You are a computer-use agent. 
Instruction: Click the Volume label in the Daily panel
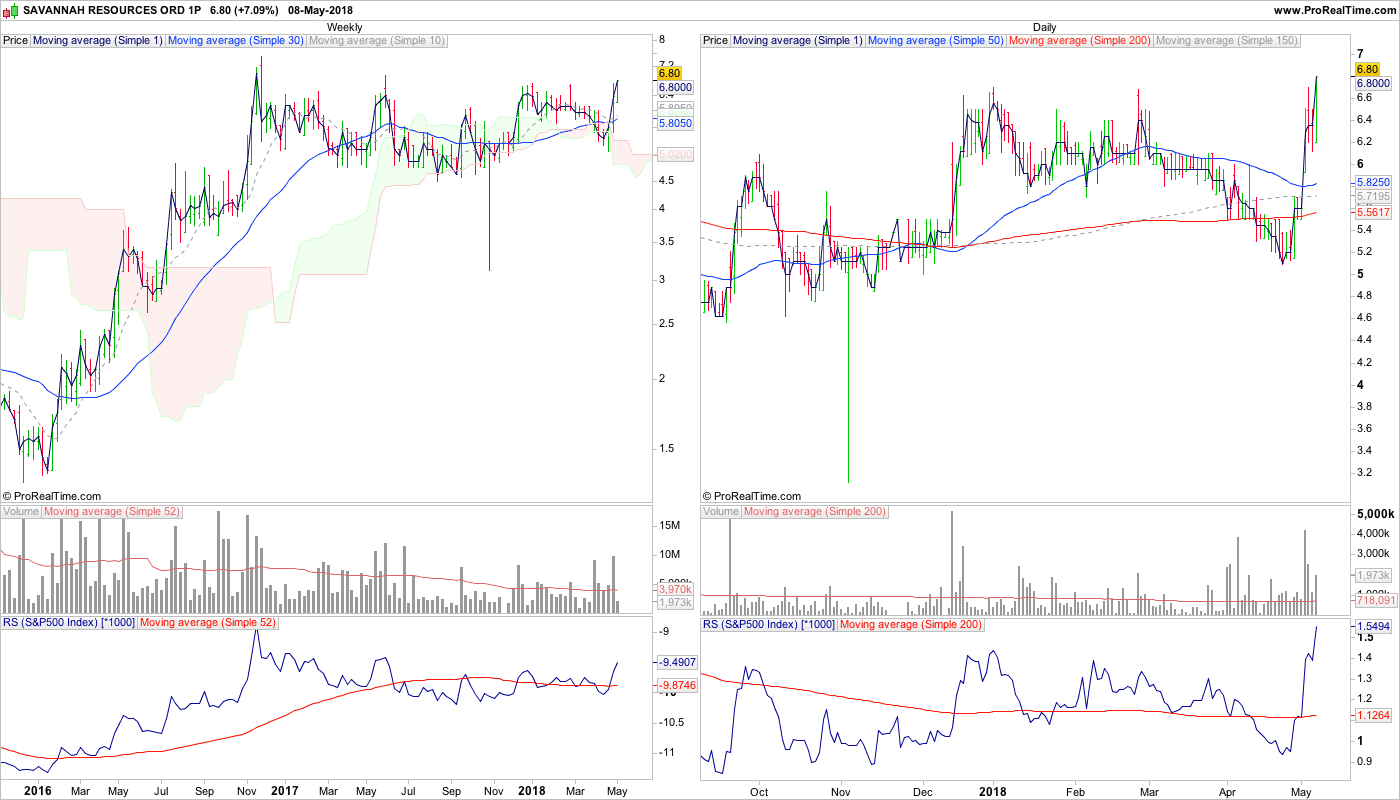(721, 512)
